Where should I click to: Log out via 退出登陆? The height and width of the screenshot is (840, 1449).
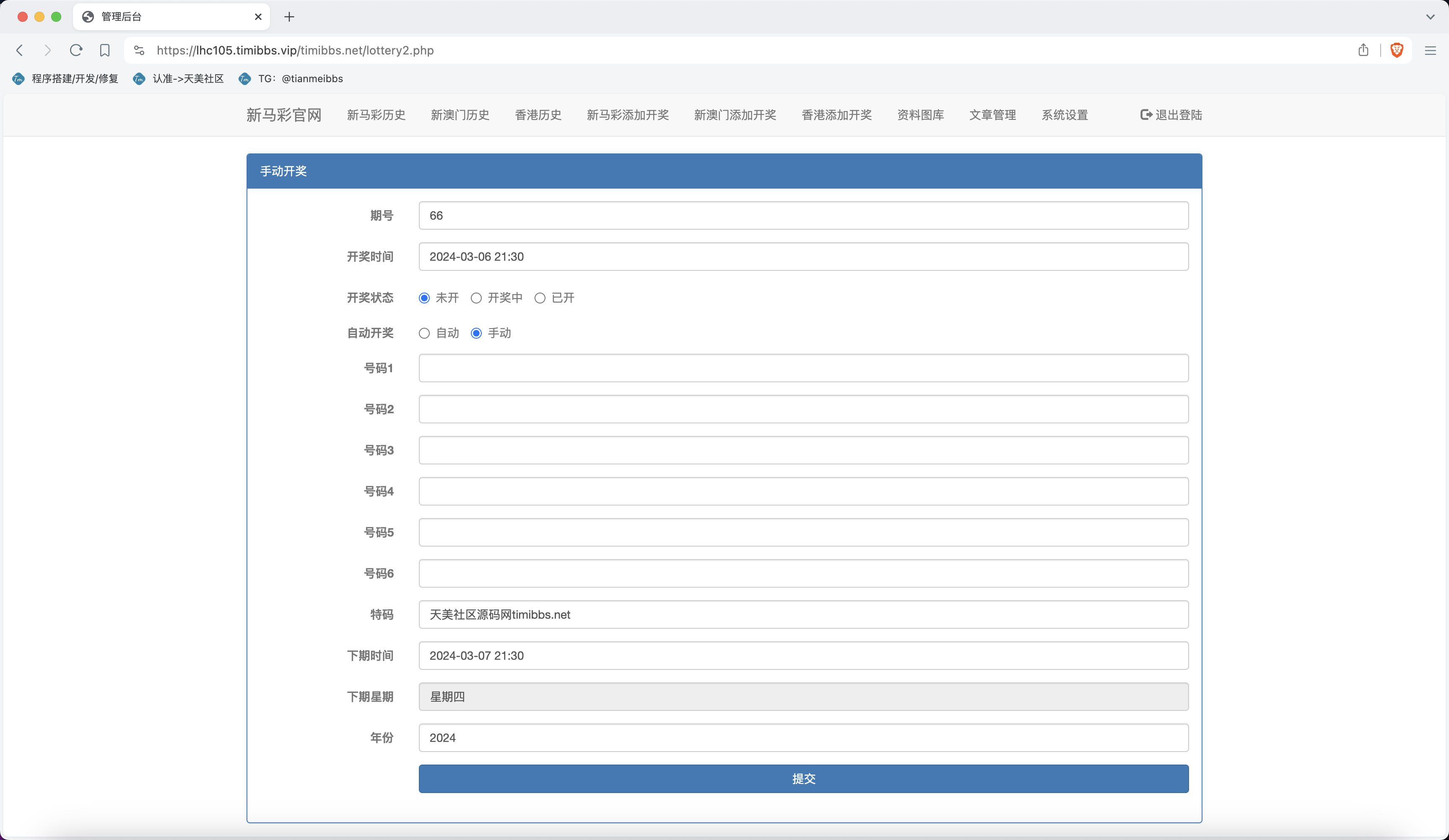[x=1171, y=115]
